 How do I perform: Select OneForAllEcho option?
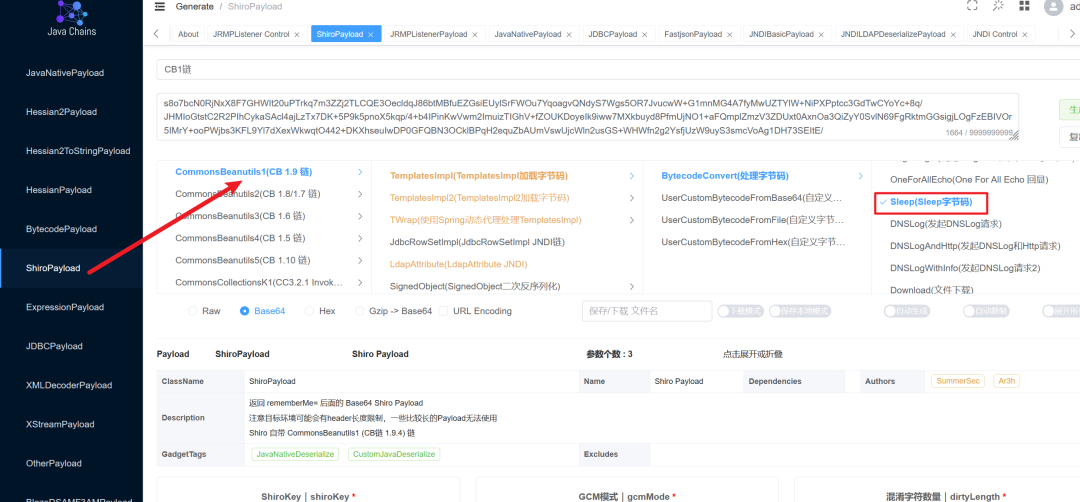(x=969, y=180)
